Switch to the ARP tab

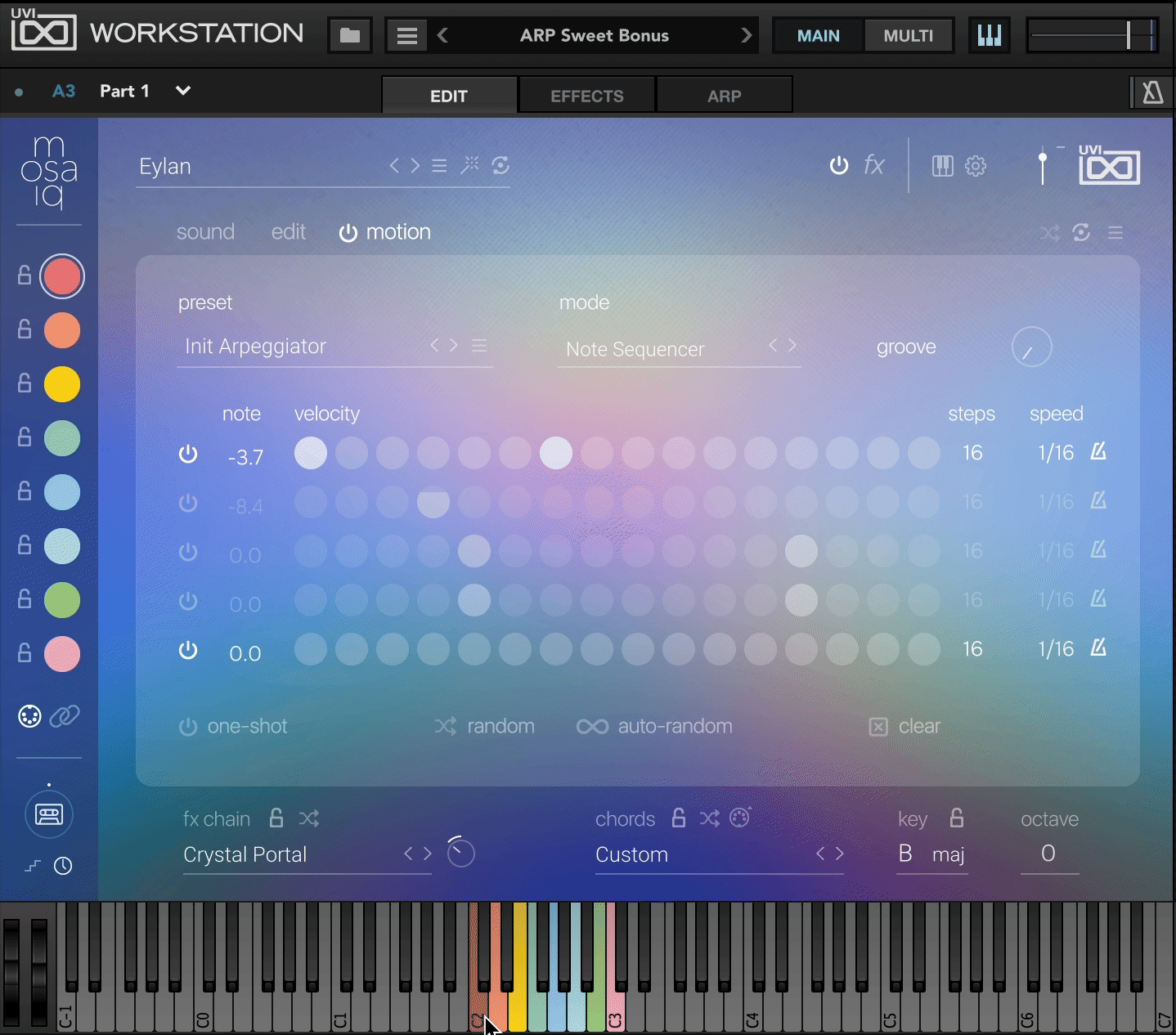click(x=725, y=96)
